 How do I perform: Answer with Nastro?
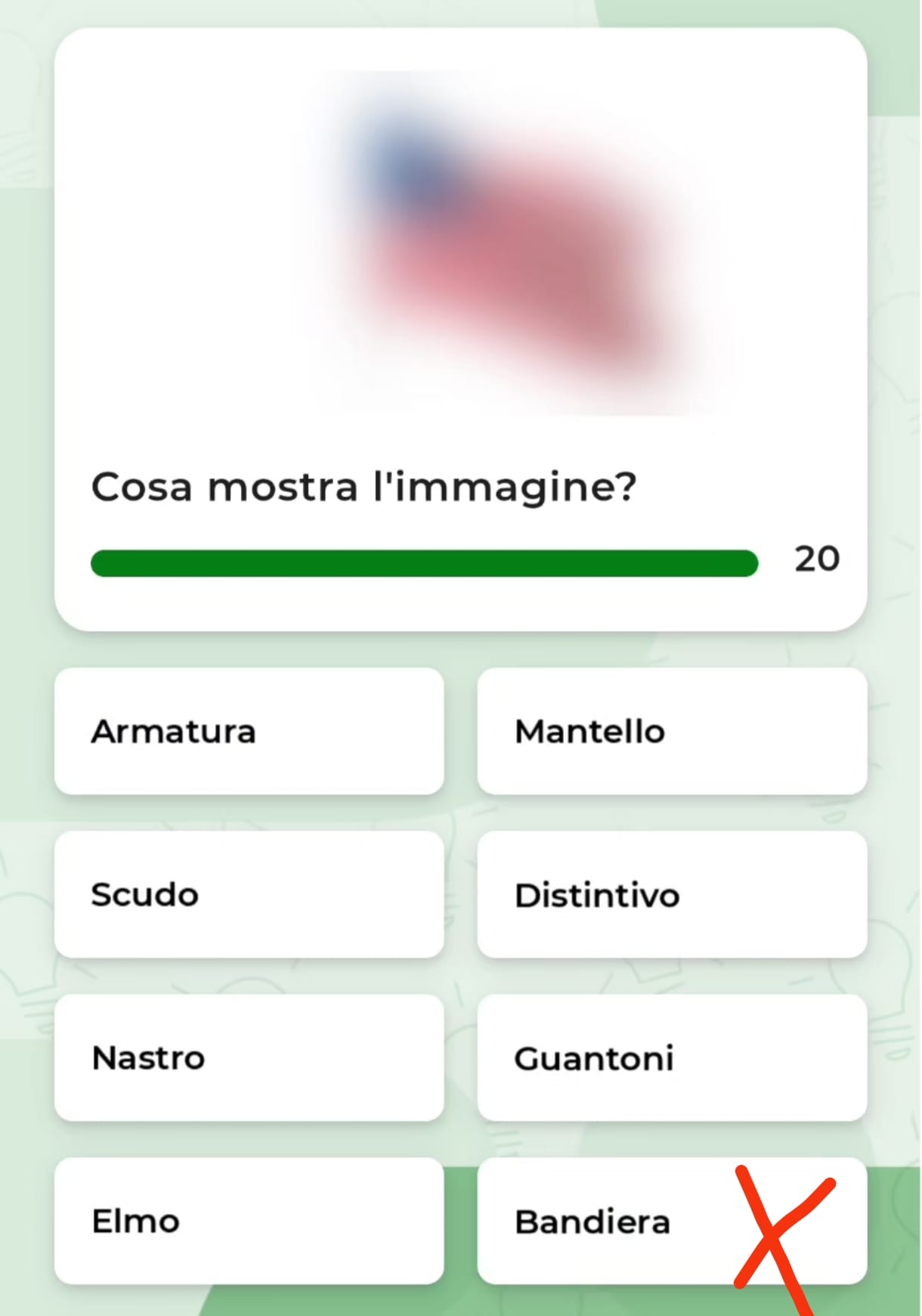click(x=249, y=1057)
